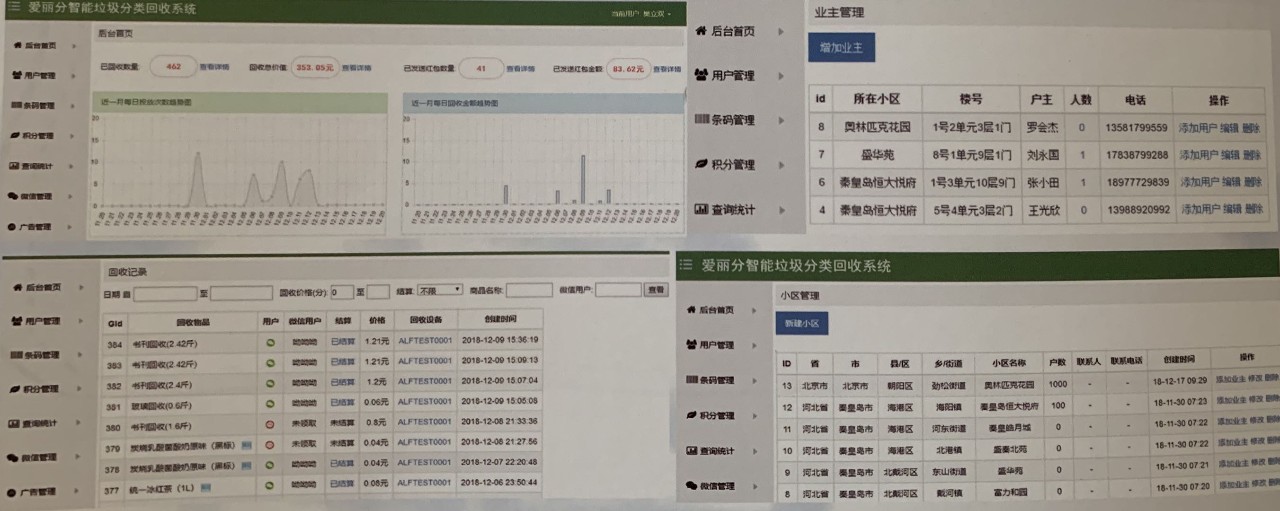Click hamburger menu icon in dashboard header
Image resolution: width=1280 pixels, height=511 pixels.
coord(13,8)
